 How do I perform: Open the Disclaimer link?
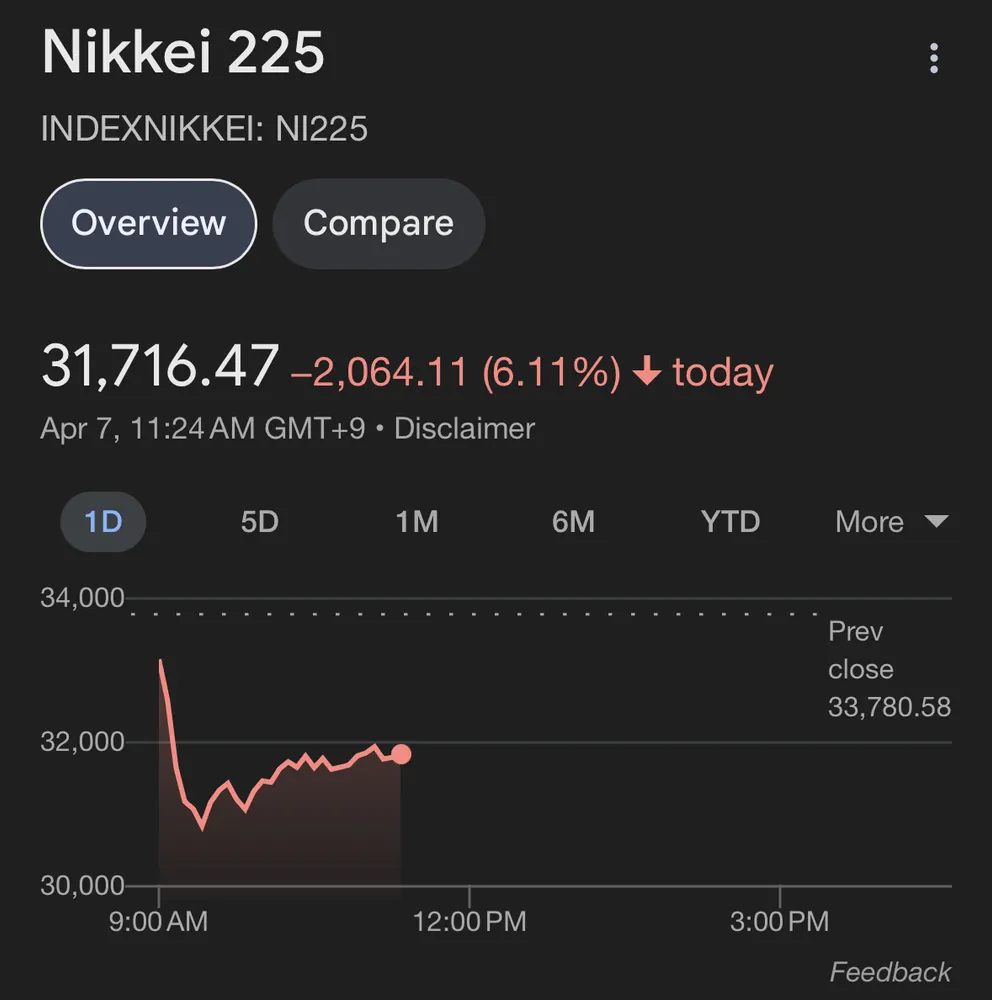coord(464,429)
